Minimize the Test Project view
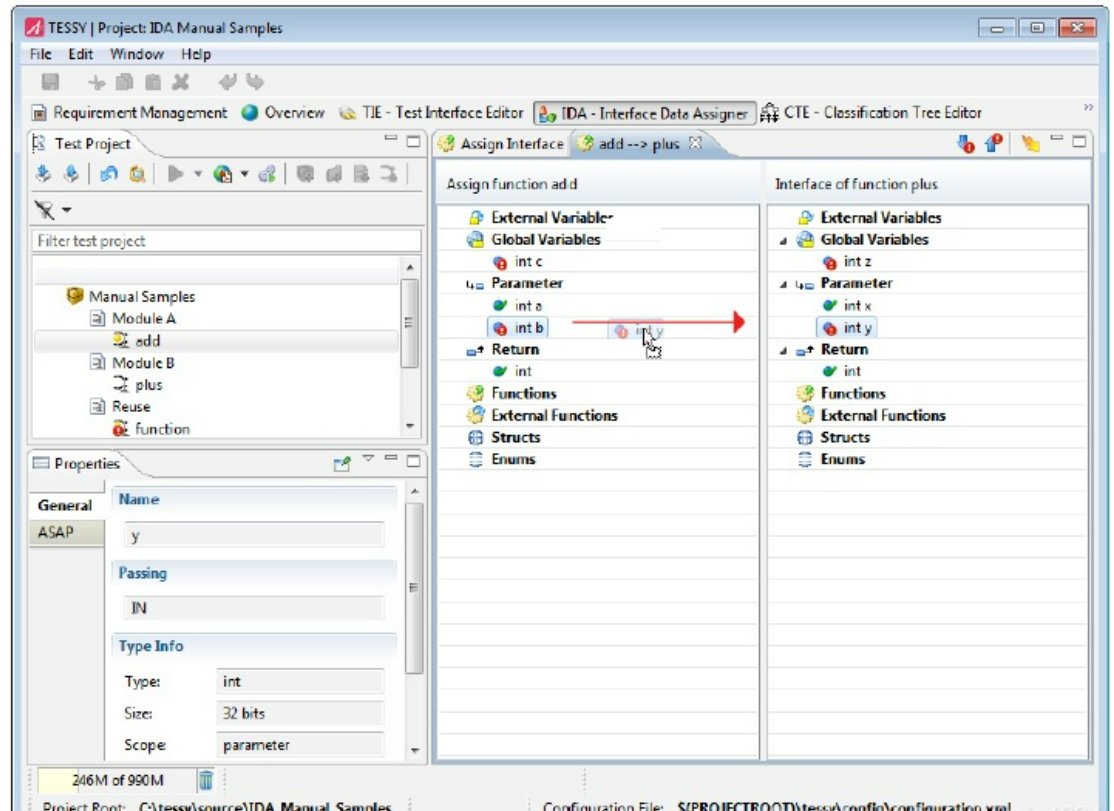 pos(391,138)
